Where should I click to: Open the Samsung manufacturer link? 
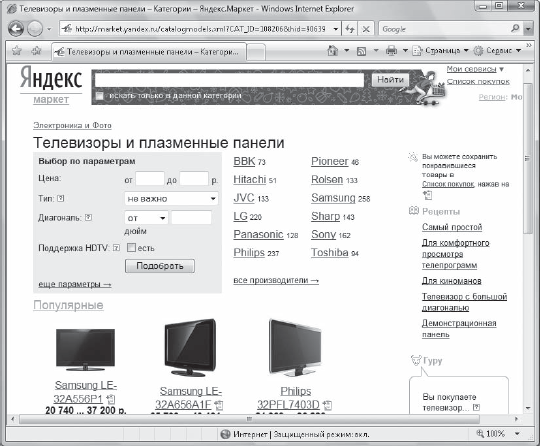click(333, 198)
